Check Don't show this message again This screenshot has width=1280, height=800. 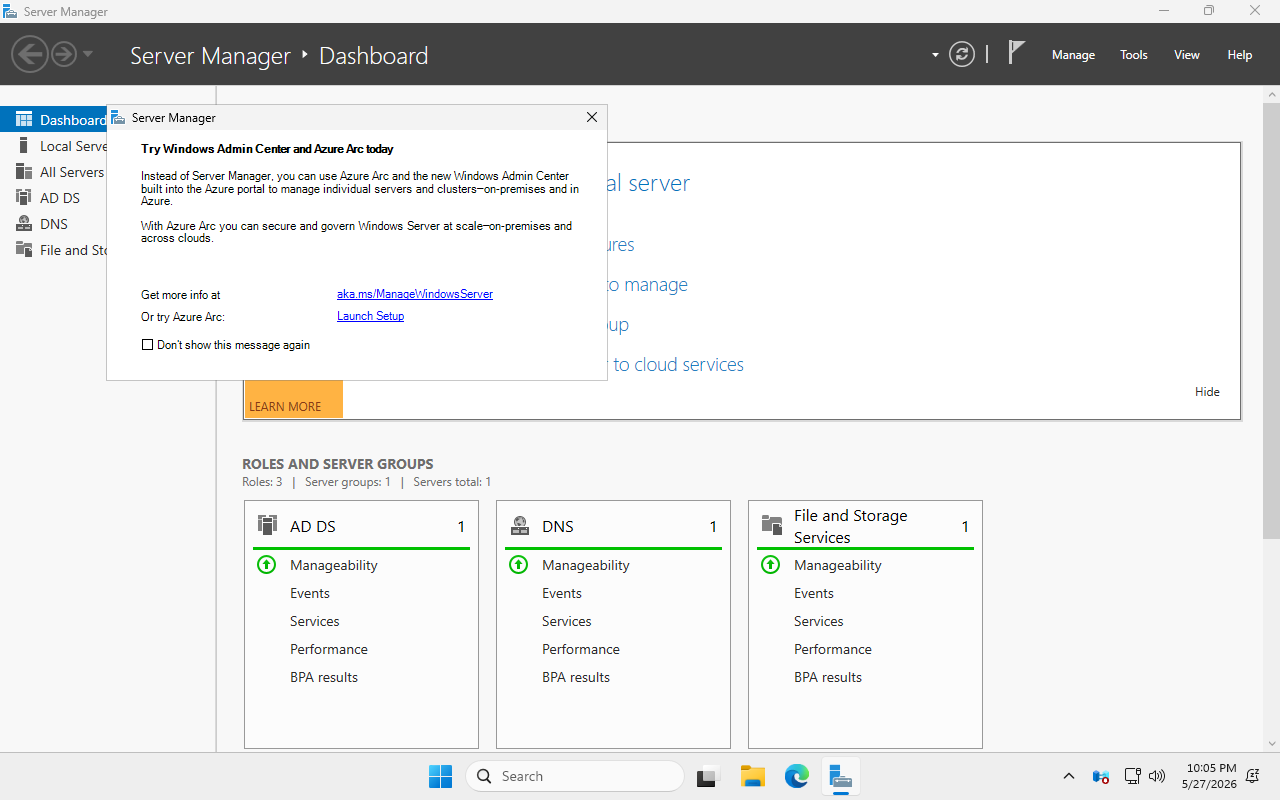click(x=148, y=345)
